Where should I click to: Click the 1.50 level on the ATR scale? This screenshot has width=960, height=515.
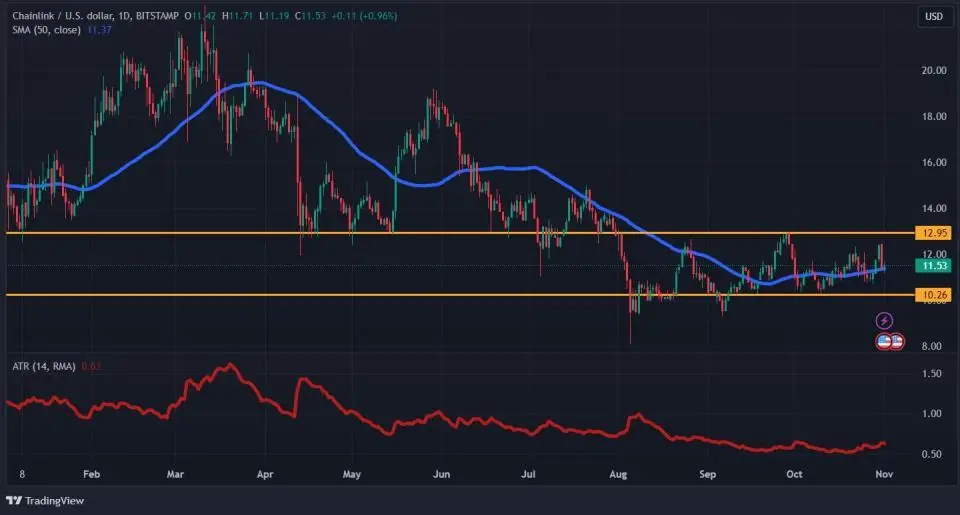[x=931, y=373]
